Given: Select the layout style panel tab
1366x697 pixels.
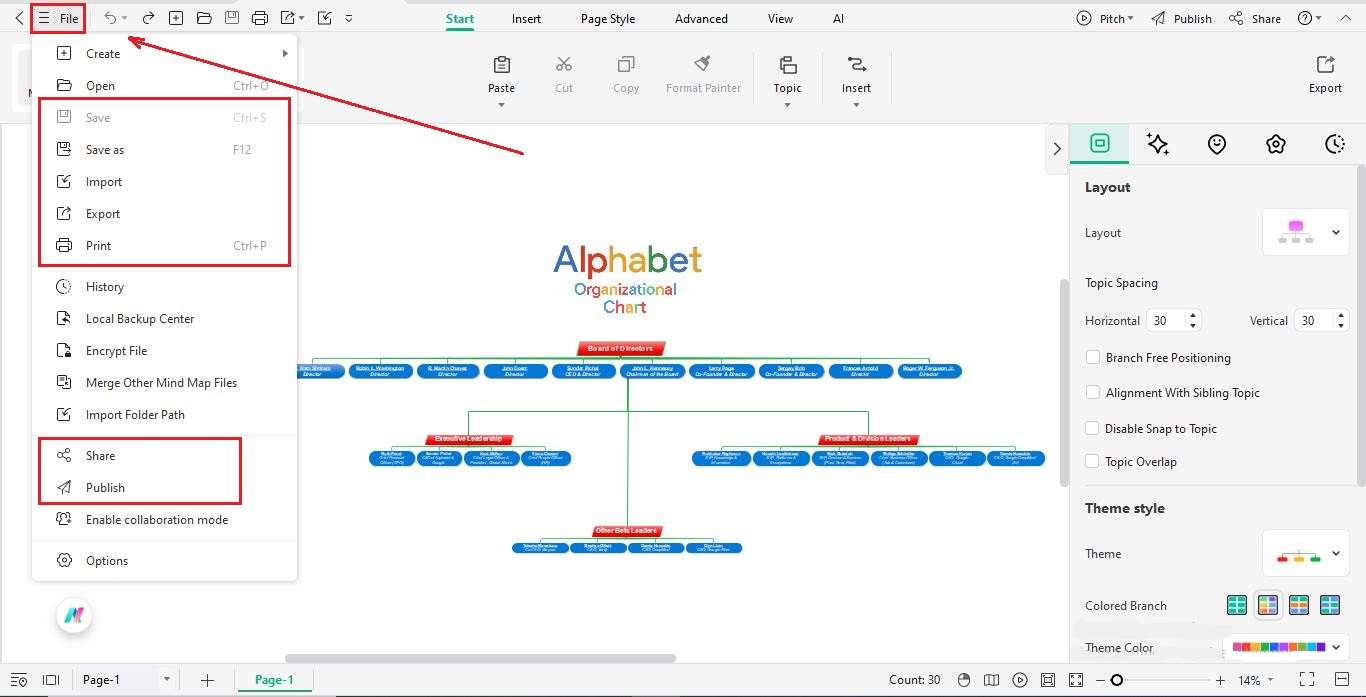Looking at the screenshot, I should [x=1100, y=143].
